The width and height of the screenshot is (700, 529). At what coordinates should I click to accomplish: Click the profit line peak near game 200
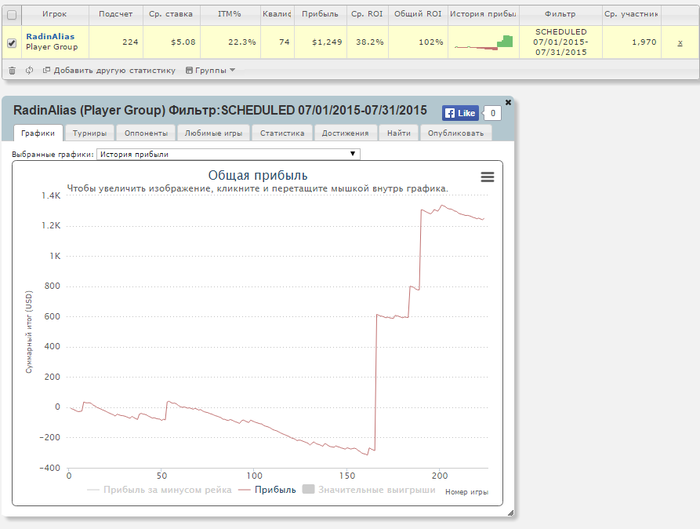(442, 206)
